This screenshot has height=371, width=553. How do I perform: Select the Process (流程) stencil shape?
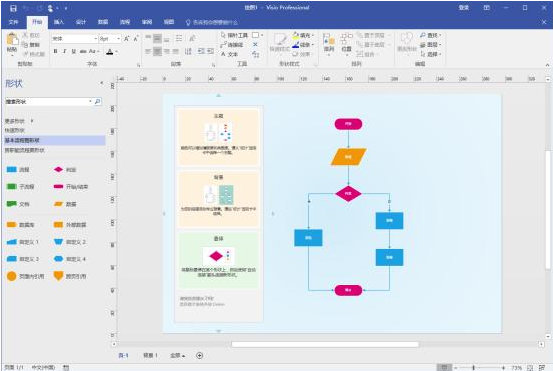pos(18,170)
